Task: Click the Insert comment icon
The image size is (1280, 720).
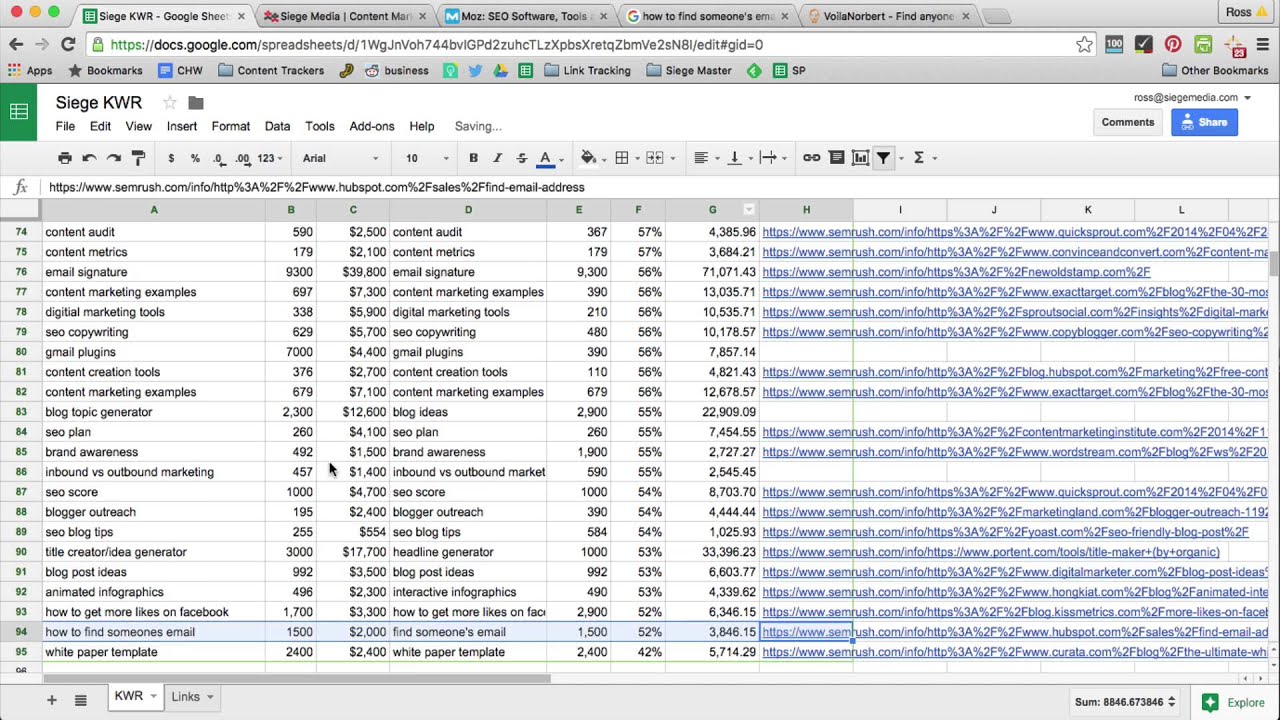Action: [836, 158]
